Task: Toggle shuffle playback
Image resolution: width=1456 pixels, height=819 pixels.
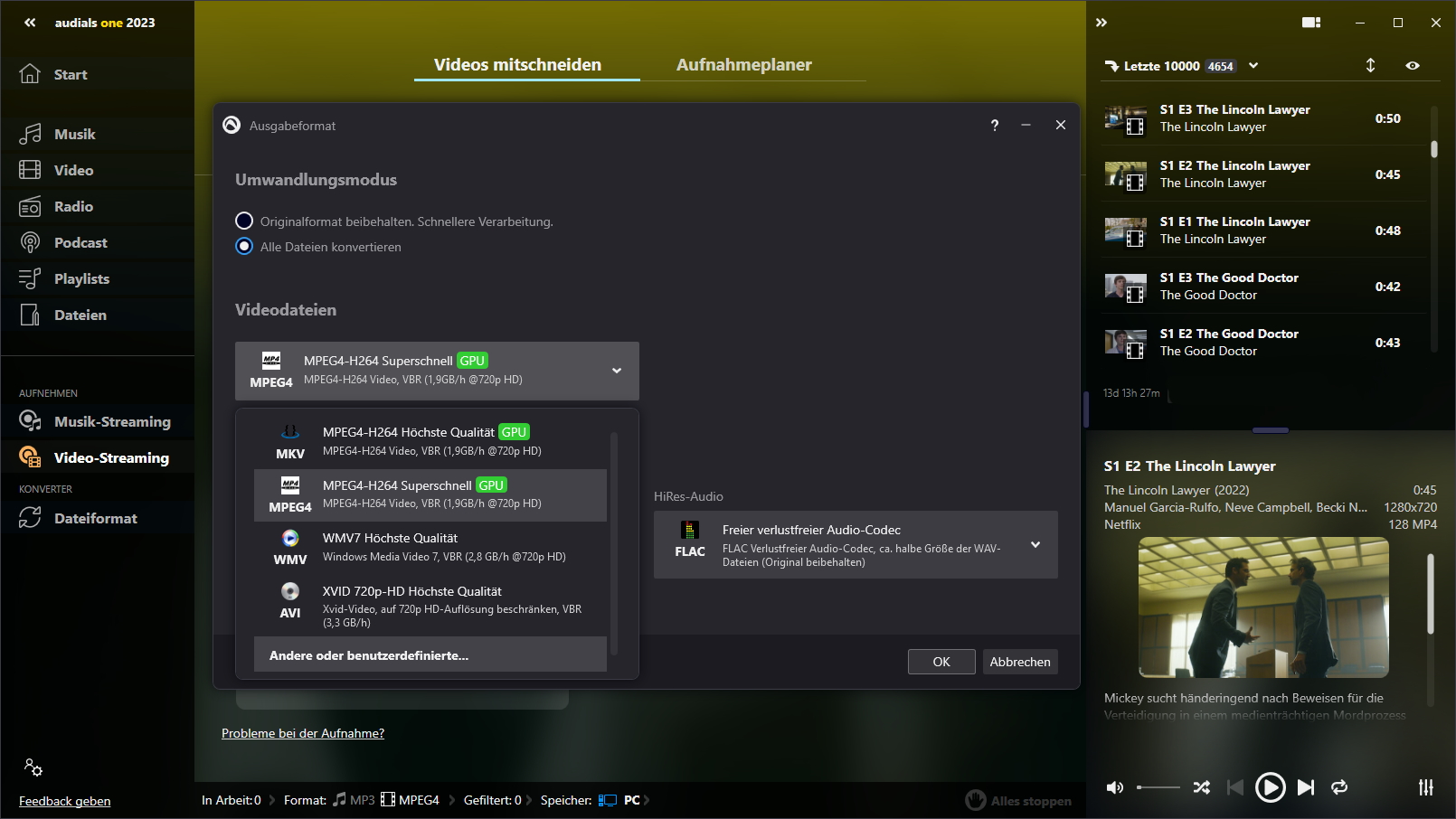Action: [1201, 787]
